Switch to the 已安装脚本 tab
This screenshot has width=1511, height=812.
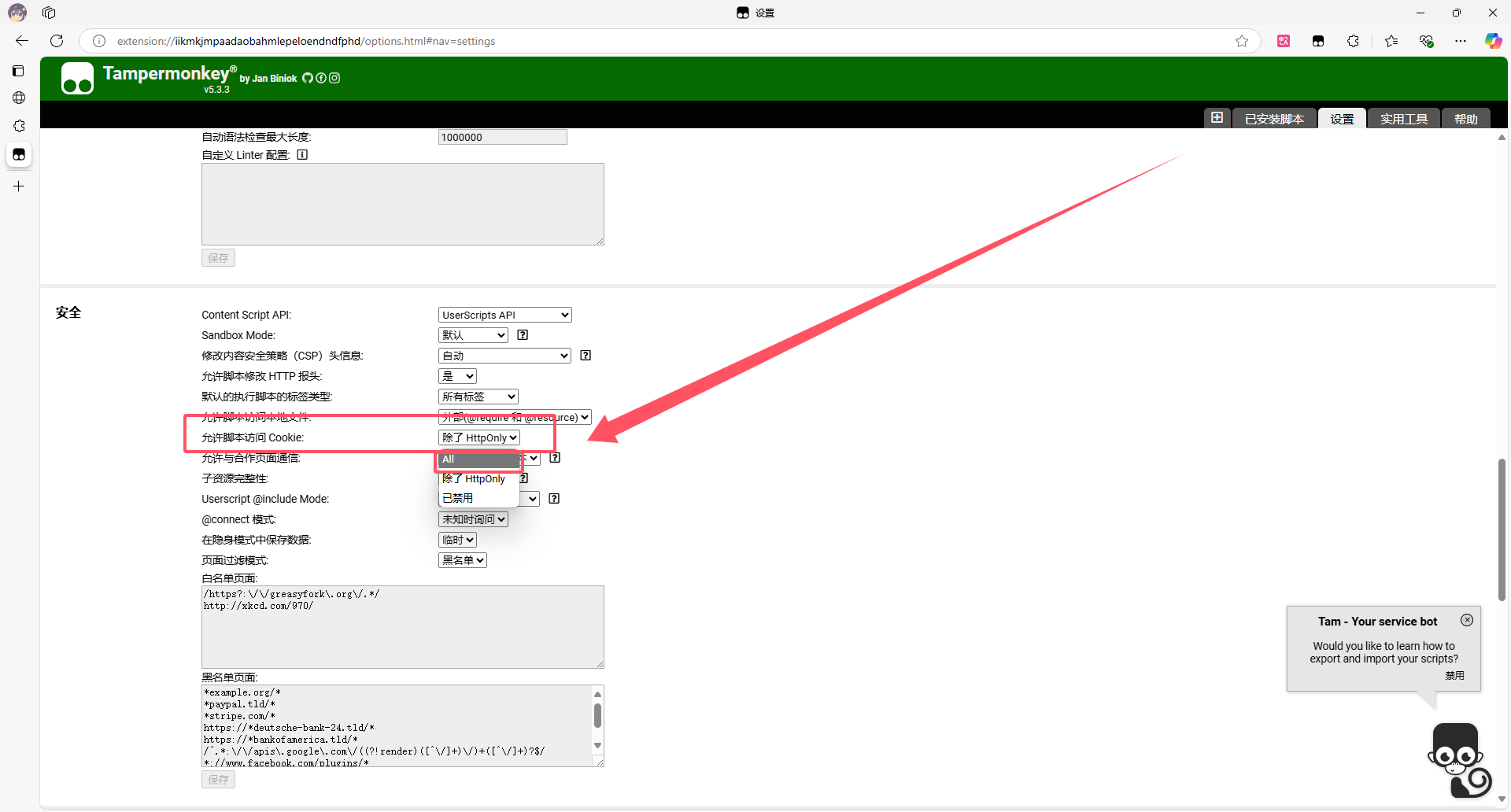click(x=1274, y=119)
